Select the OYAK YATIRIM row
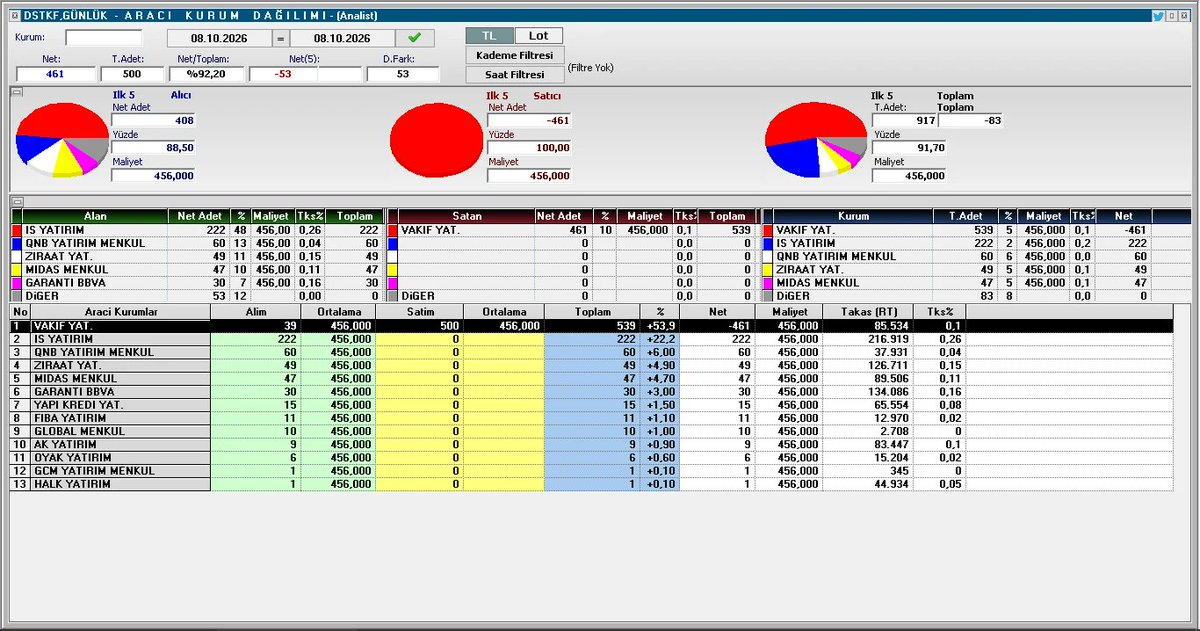This screenshot has width=1200, height=631. click(591, 458)
